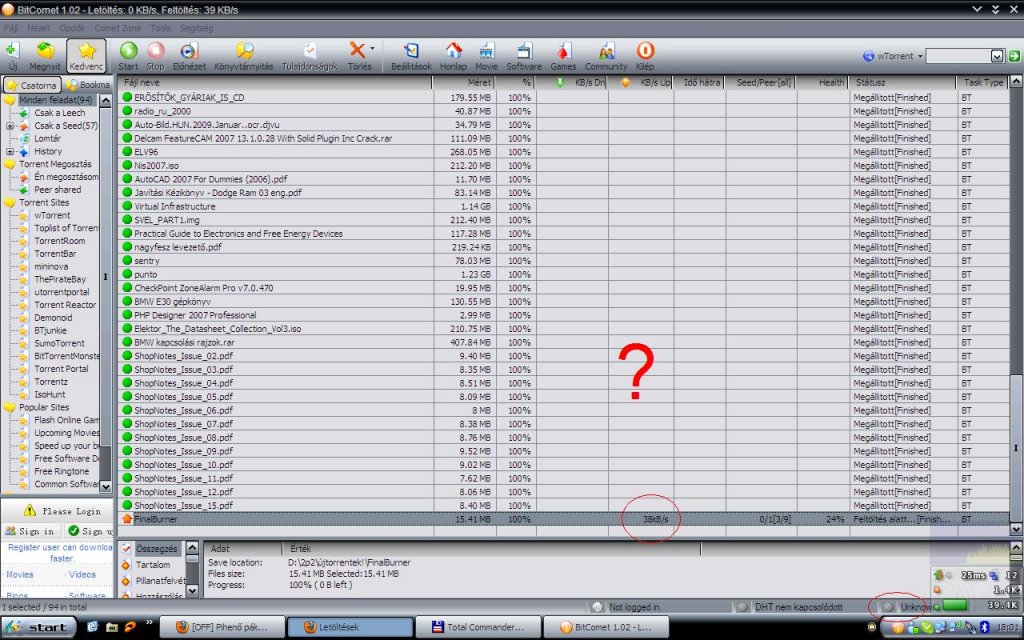
Task: Select the Nis2007.iso torrent row
Action: click(564, 165)
